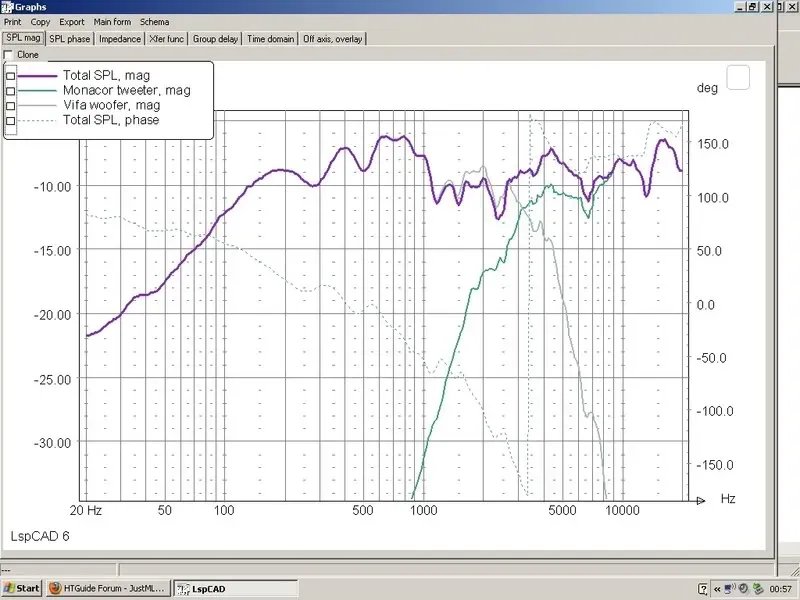The height and width of the screenshot is (600, 800).
Task: Select the SPL mag tab
Action: click(x=23, y=38)
